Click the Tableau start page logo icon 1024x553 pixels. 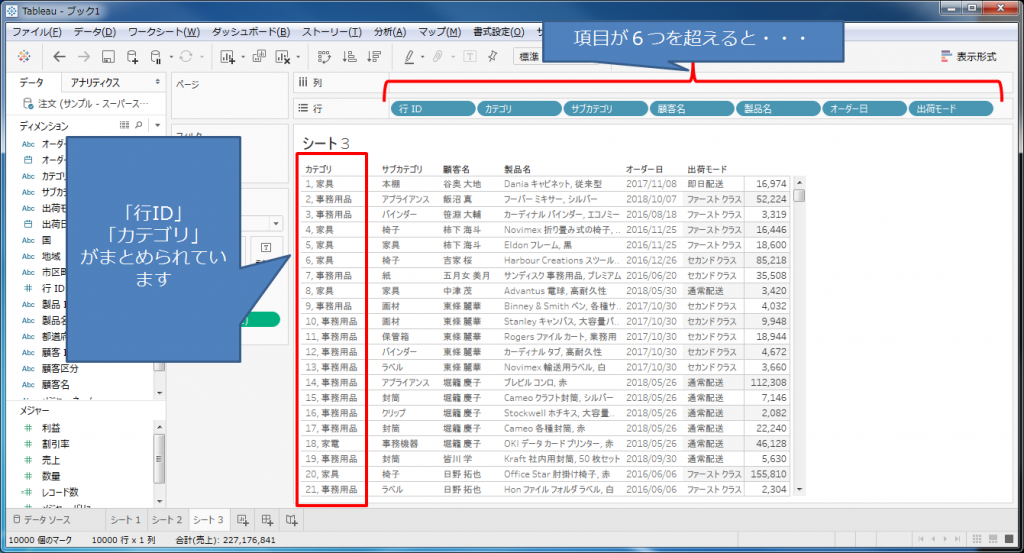[23, 56]
